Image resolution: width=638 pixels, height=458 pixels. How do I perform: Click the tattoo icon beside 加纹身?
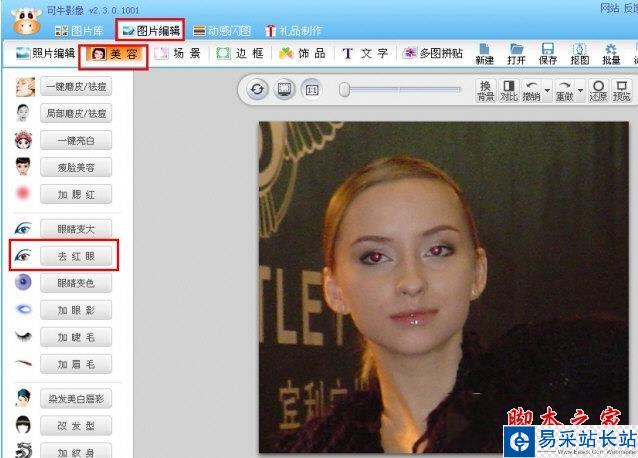click(x=24, y=450)
